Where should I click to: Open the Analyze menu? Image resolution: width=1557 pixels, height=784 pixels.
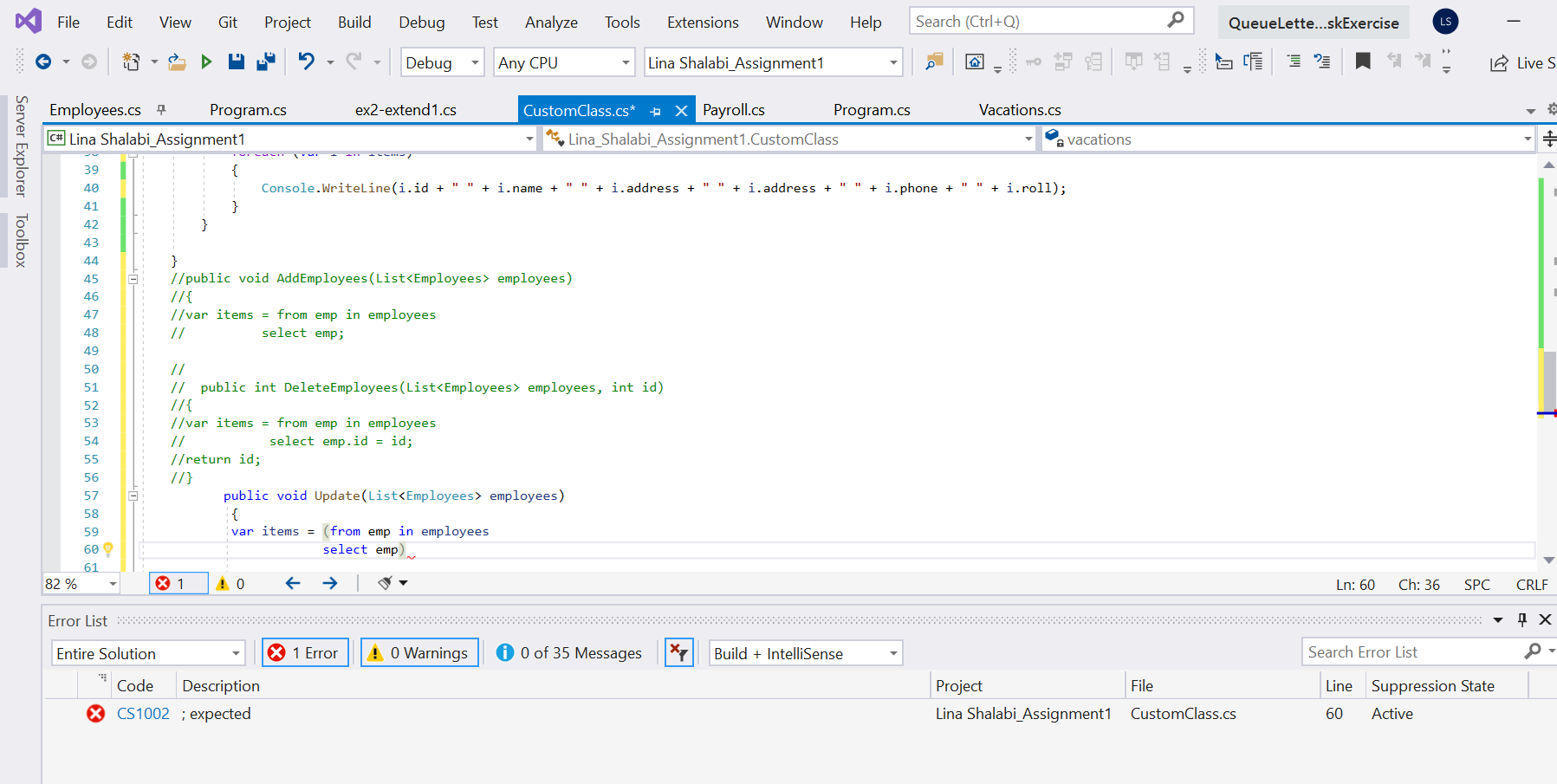[551, 23]
